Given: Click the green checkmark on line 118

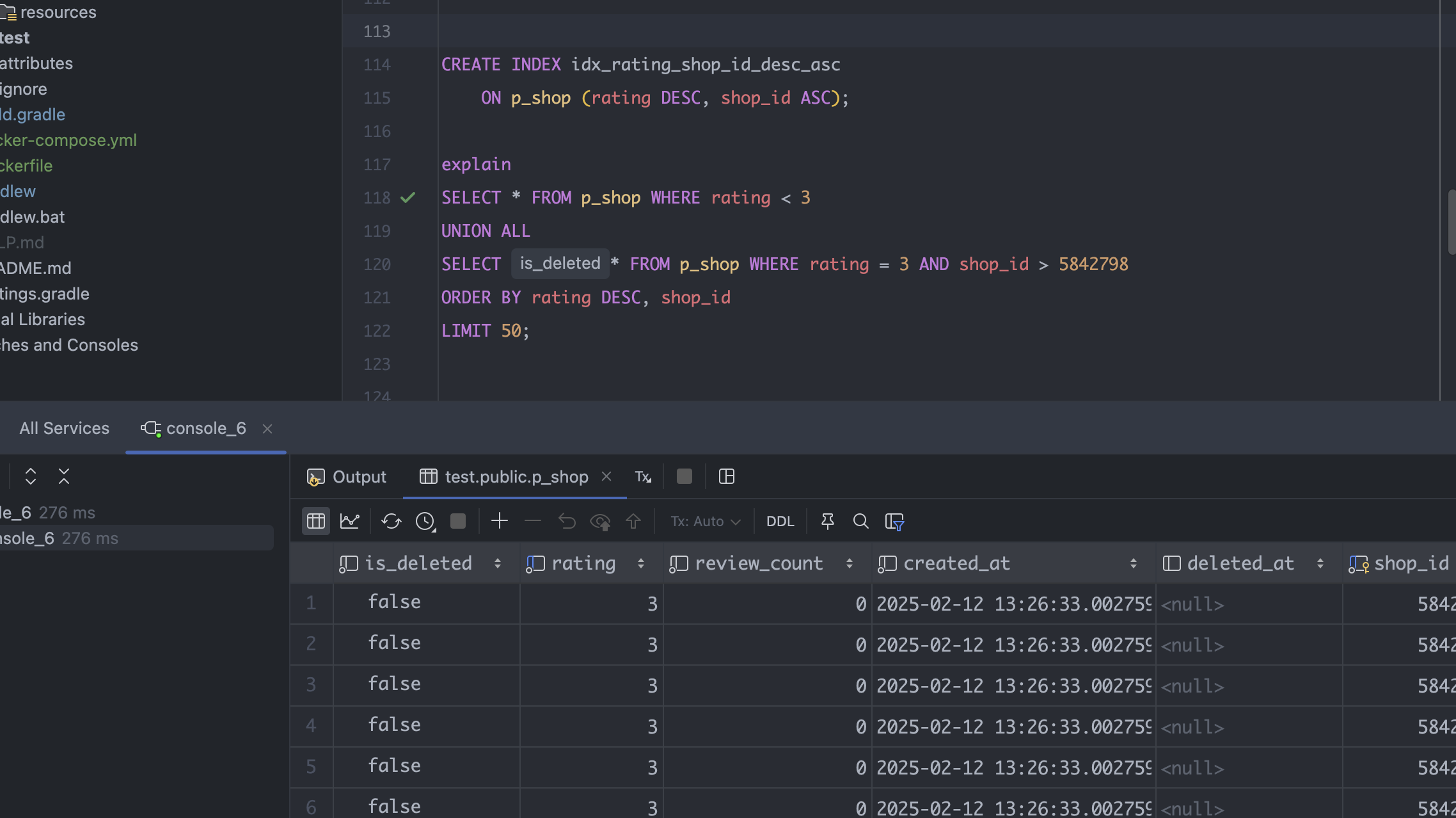Looking at the screenshot, I should [x=408, y=198].
